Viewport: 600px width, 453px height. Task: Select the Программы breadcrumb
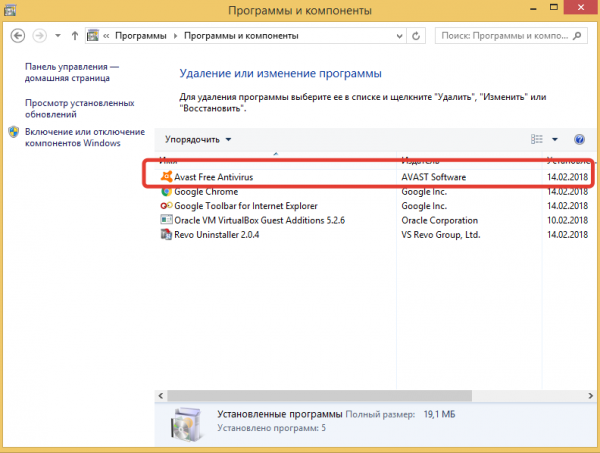[141, 36]
